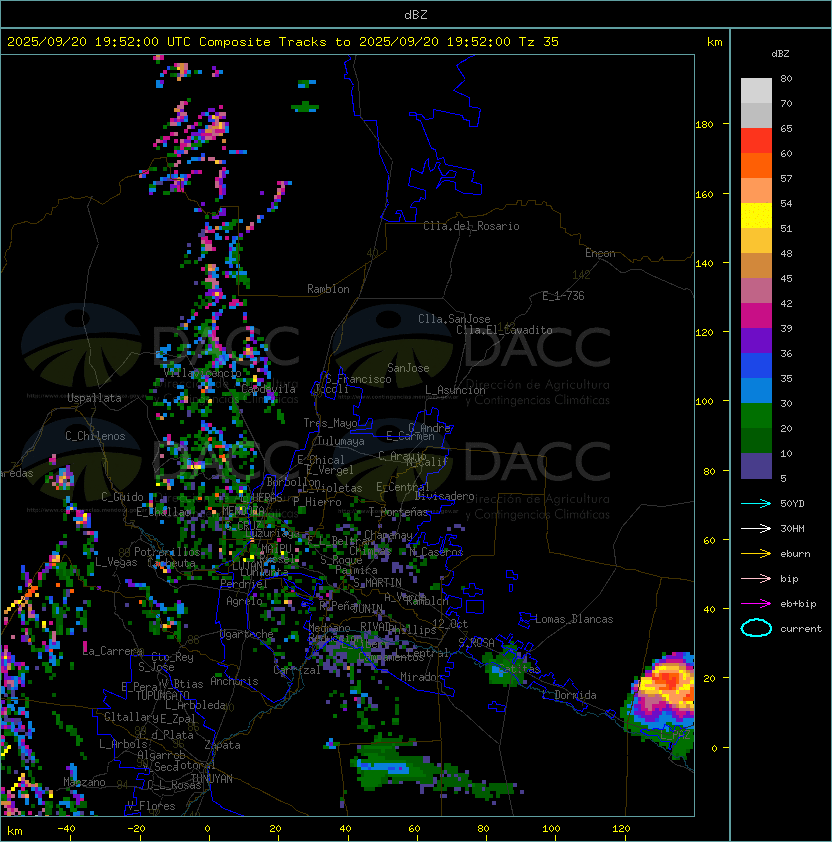Click the 'Manzano' map label
The height and width of the screenshot is (842, 832).
click(x=84, y=782)
